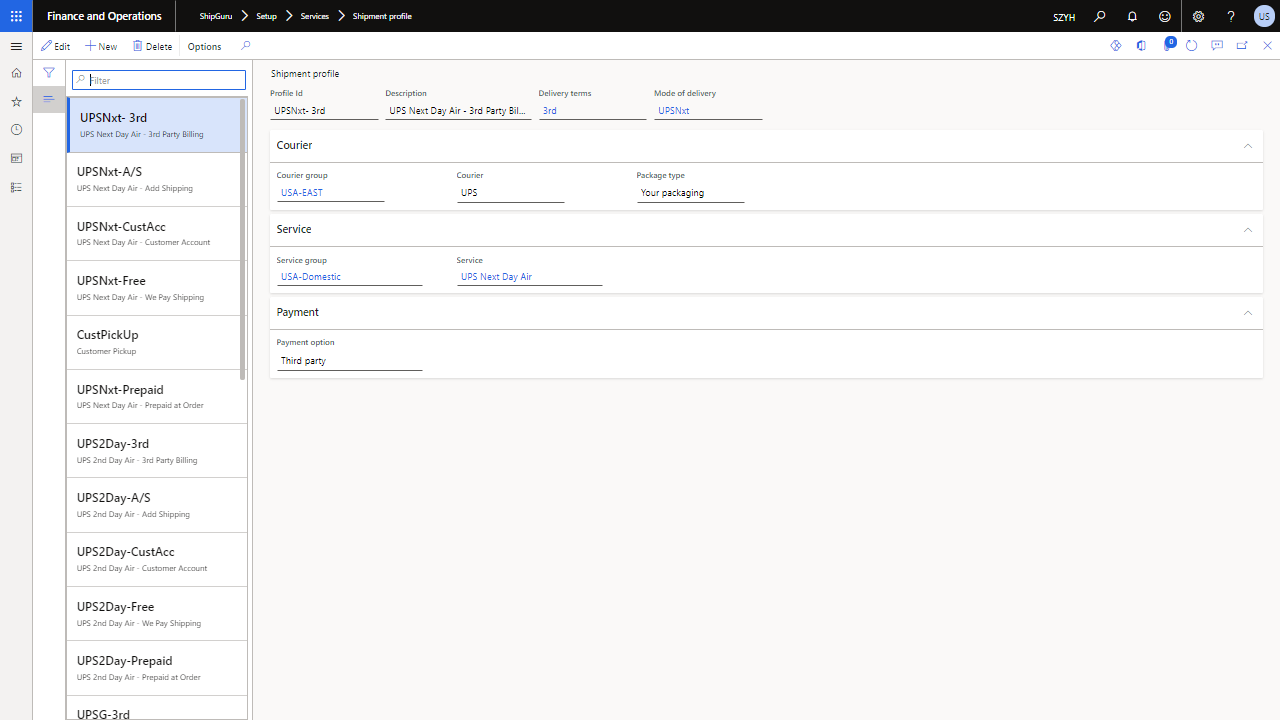
Task: Click ShipGuru in the breadcrumb
Action: 215,16
